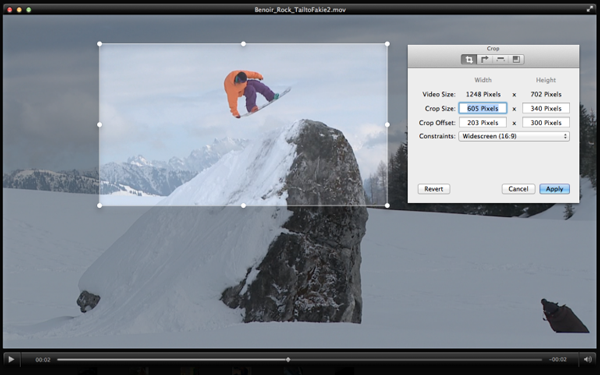600x375 pixels.
Task: Click the Revert button
Action: [434, 189]
